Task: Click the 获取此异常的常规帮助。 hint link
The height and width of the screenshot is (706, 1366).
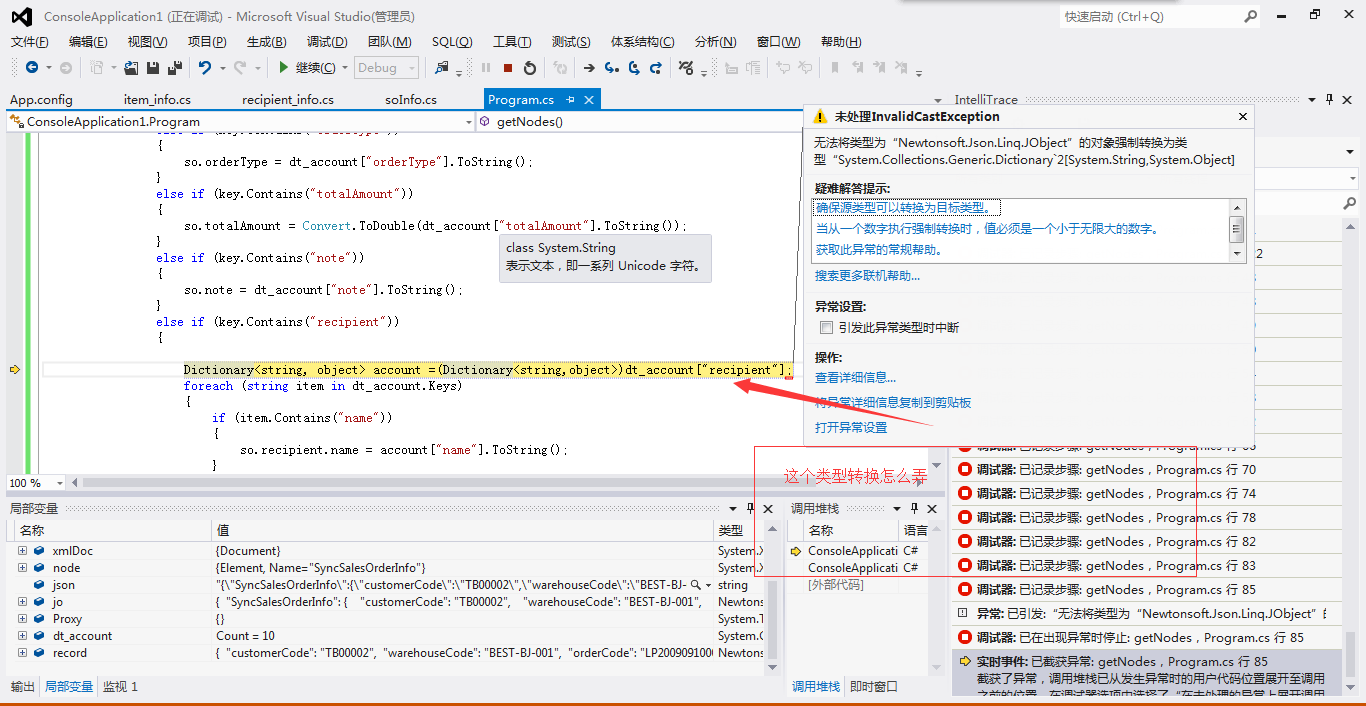Action: [879, 250]
